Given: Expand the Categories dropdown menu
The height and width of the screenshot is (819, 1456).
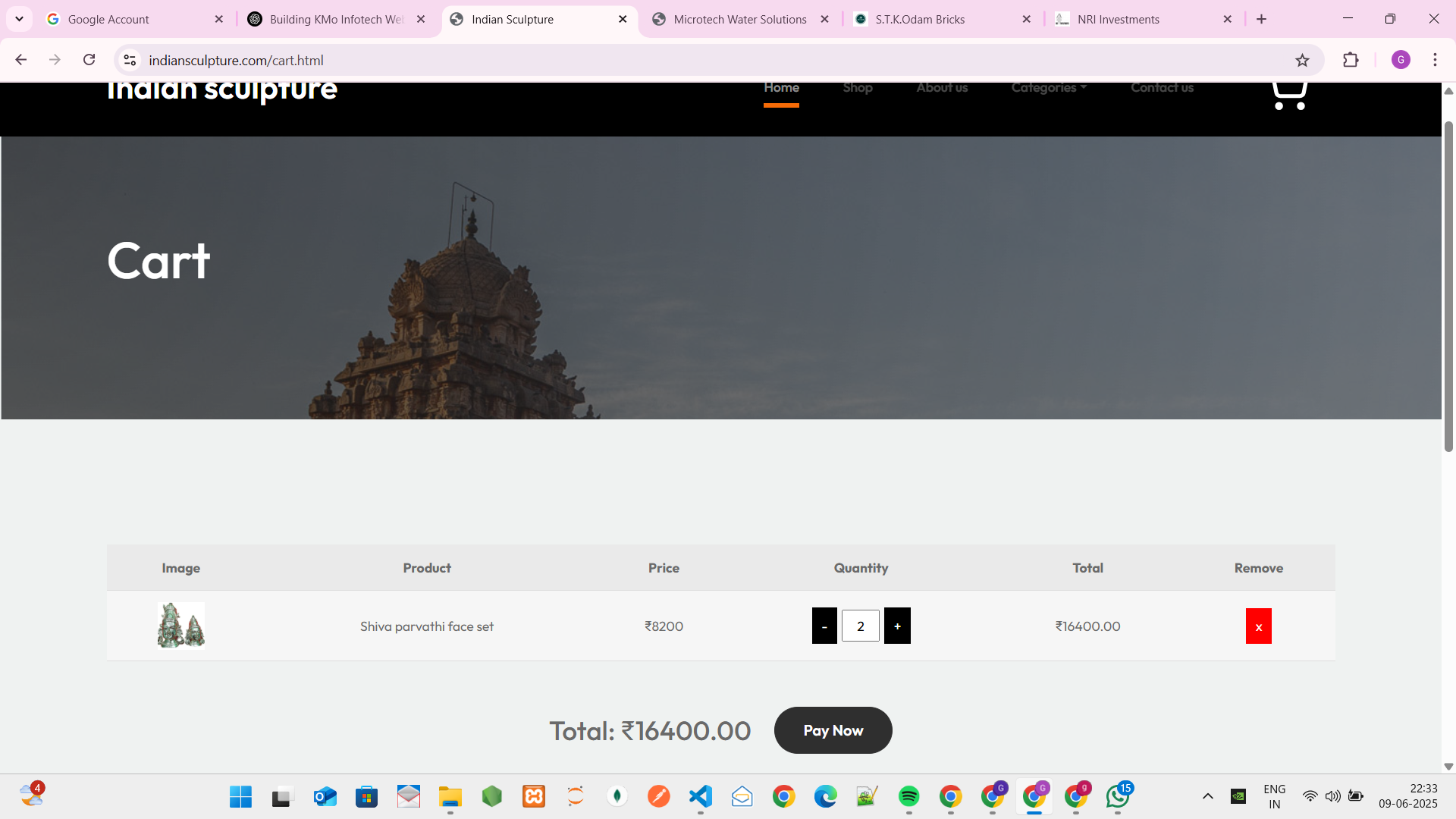Looking at the screenshot, I should point(1048,88).
